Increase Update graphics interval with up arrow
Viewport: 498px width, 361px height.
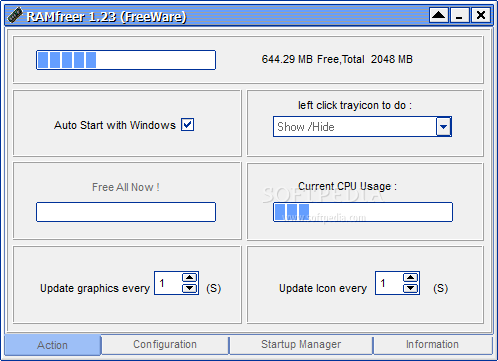point(190,277)
